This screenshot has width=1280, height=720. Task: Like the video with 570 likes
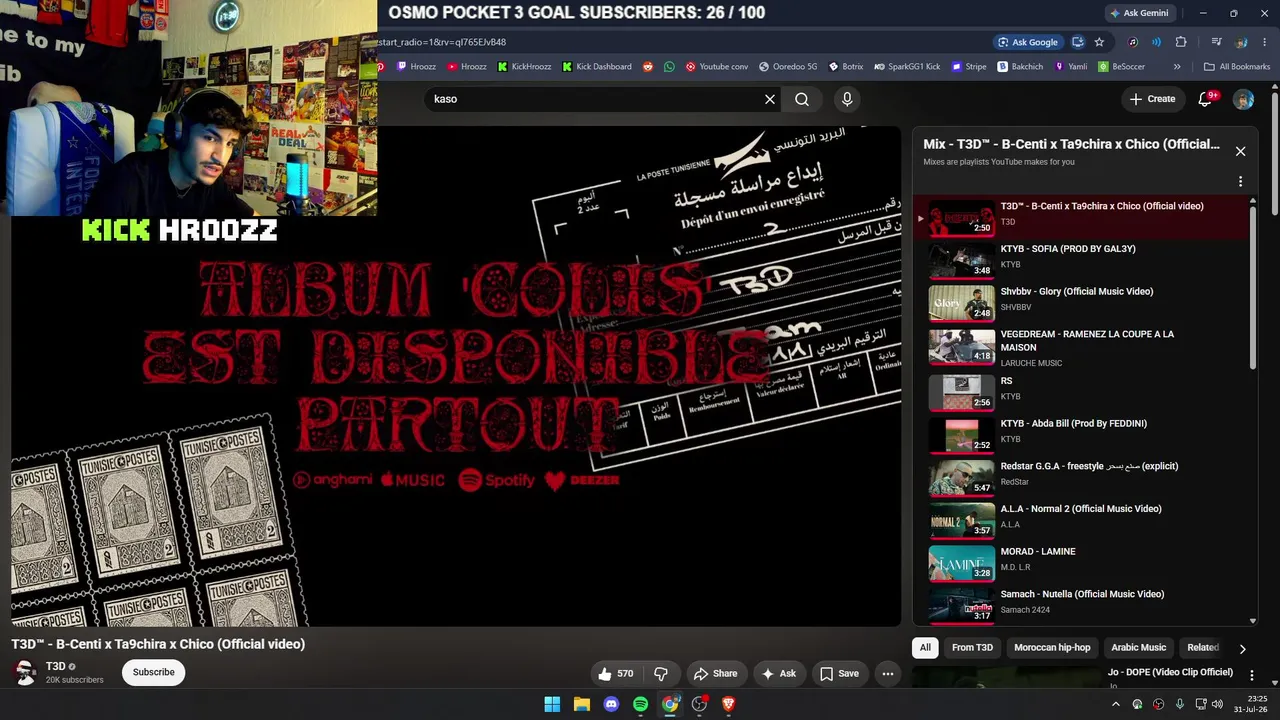[x=616, y=674]
